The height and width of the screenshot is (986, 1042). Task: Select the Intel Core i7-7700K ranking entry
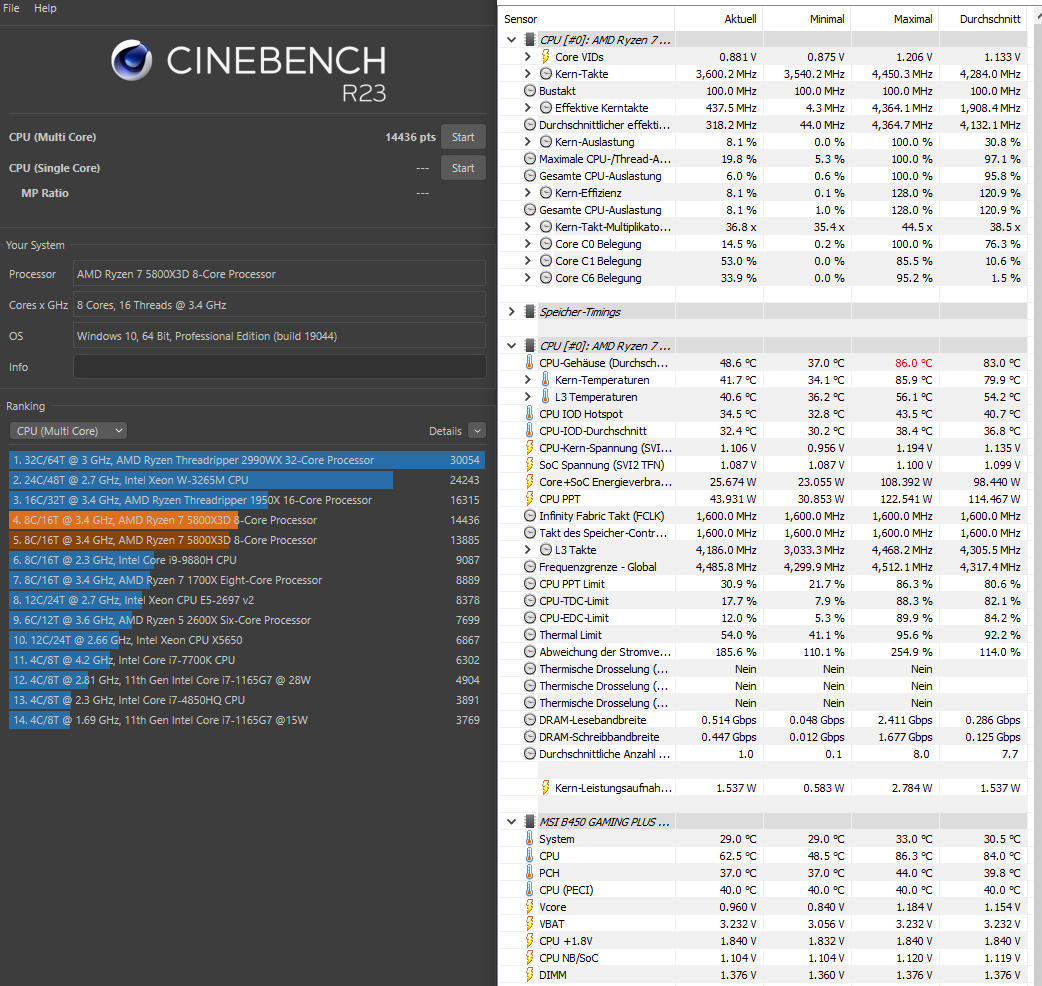pyautogui.click(x=247, y=660)
